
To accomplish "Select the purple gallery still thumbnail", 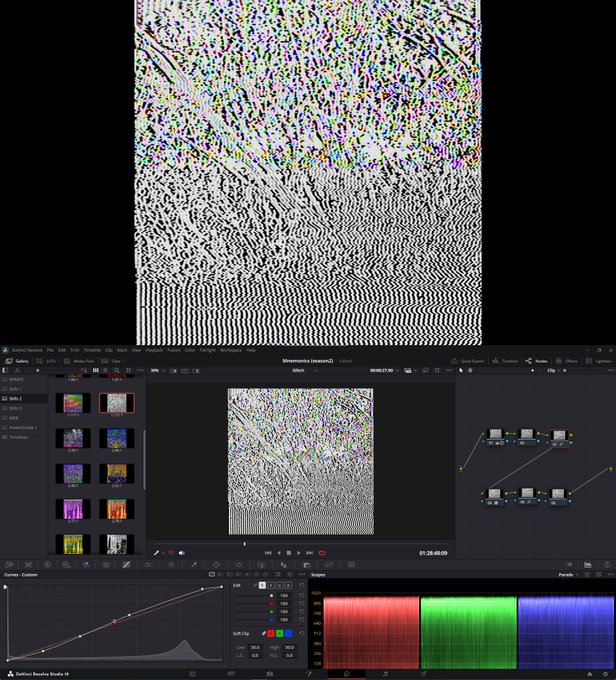I will pyautogui.click(x=73, y=509).
